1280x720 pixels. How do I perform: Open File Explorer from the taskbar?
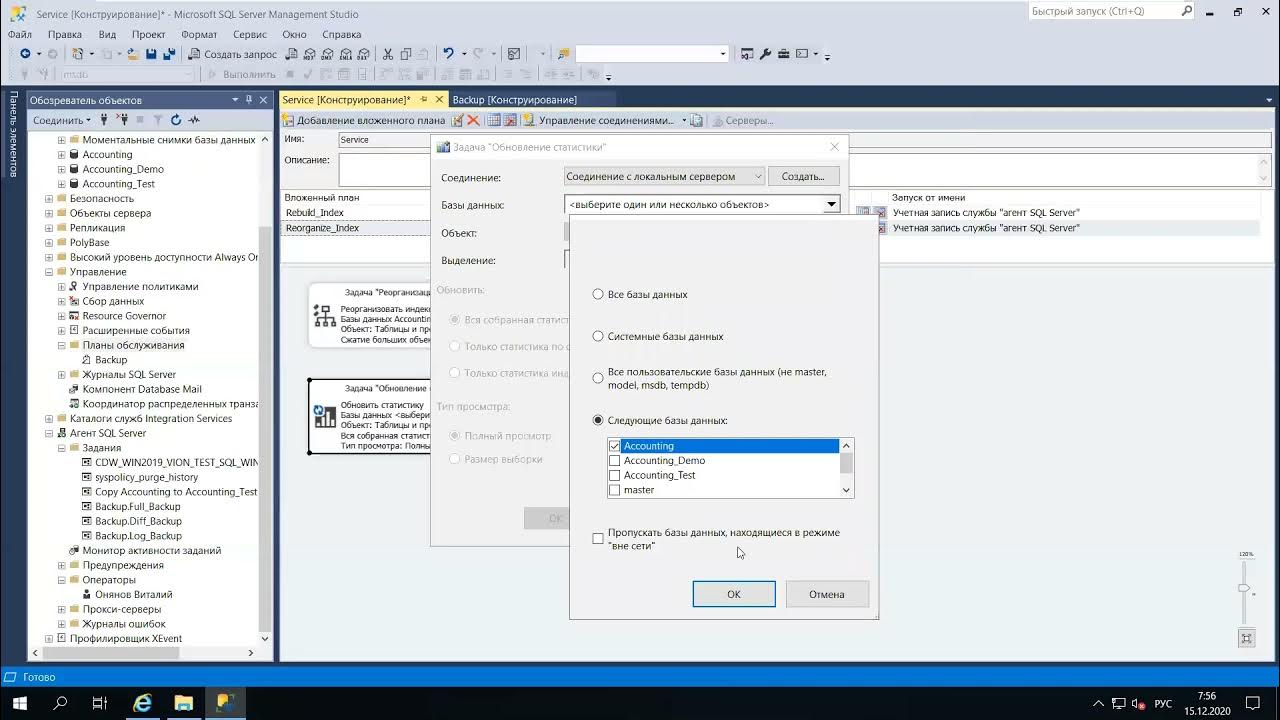coord(184,703)
